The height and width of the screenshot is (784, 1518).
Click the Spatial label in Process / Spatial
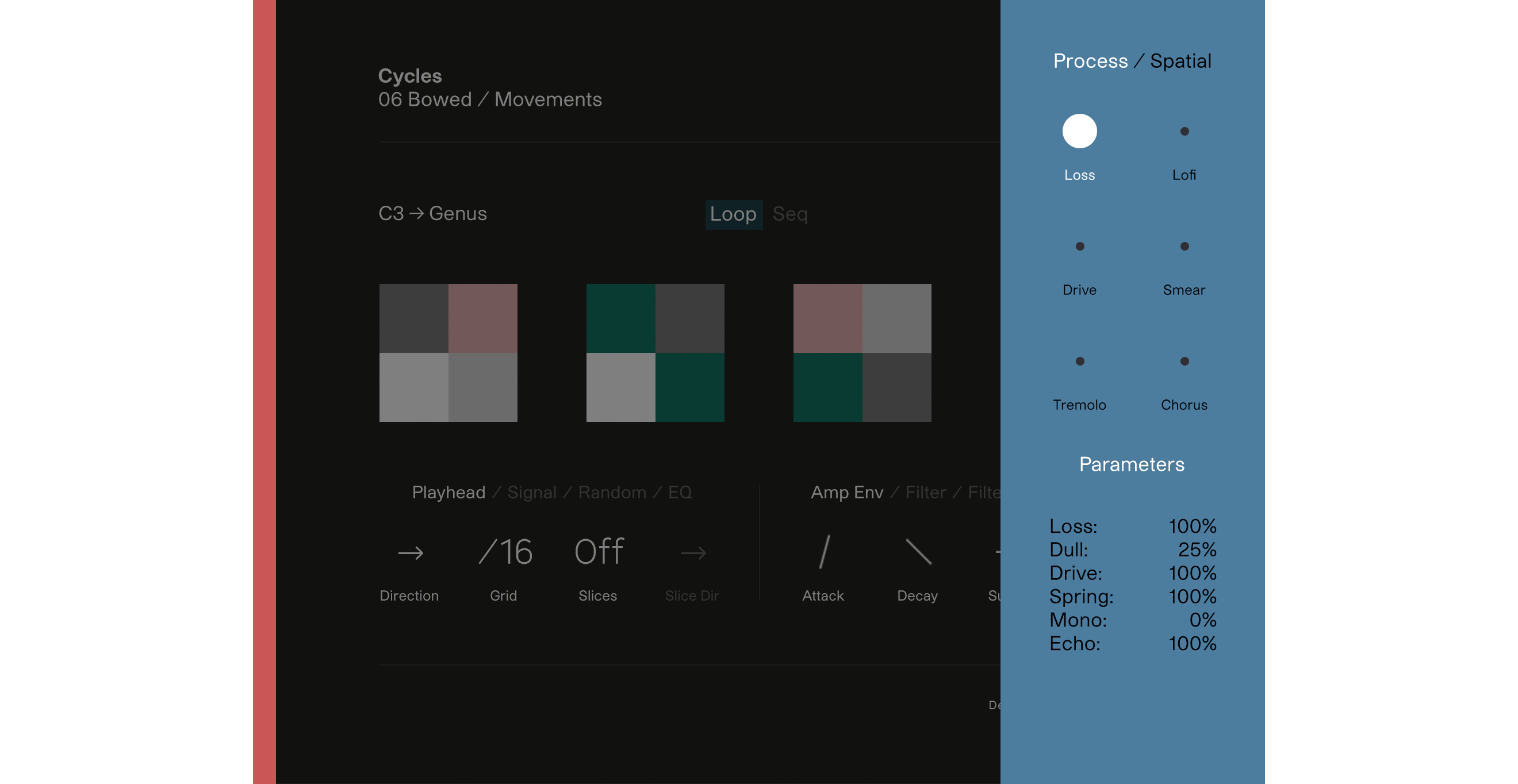tap(1181, 60)
